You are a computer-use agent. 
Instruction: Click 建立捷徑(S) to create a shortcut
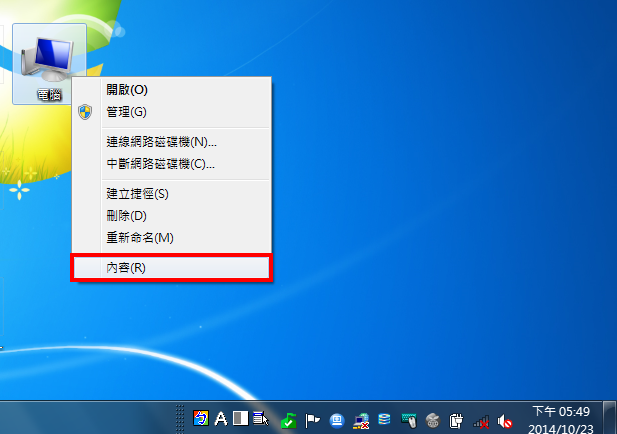[138, 193]
